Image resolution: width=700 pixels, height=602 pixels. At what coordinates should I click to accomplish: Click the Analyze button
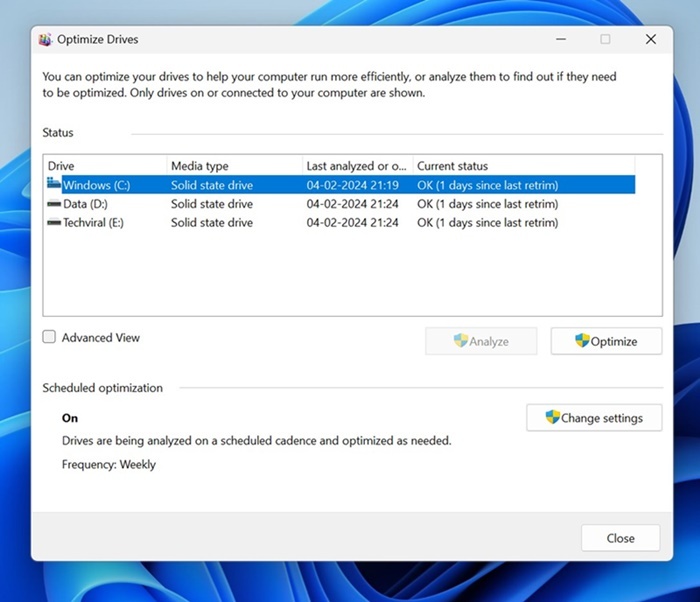click(481, 341)
